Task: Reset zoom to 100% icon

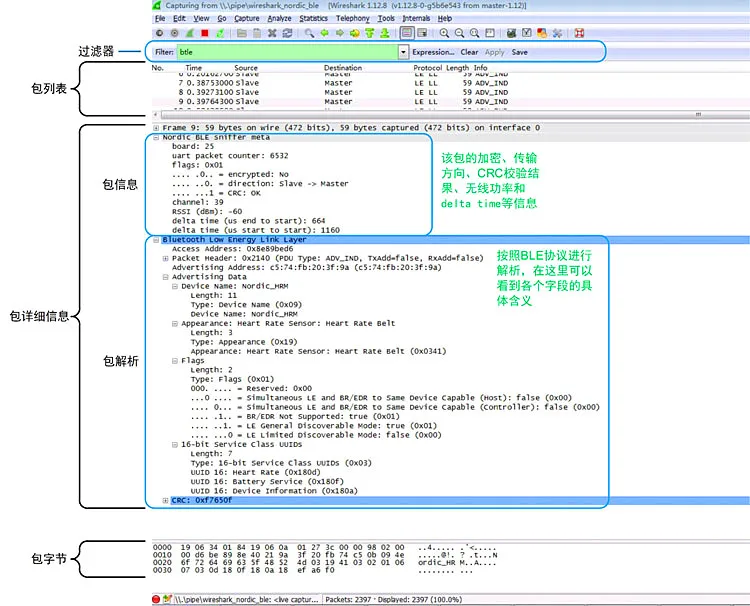Action: [474, 33]
